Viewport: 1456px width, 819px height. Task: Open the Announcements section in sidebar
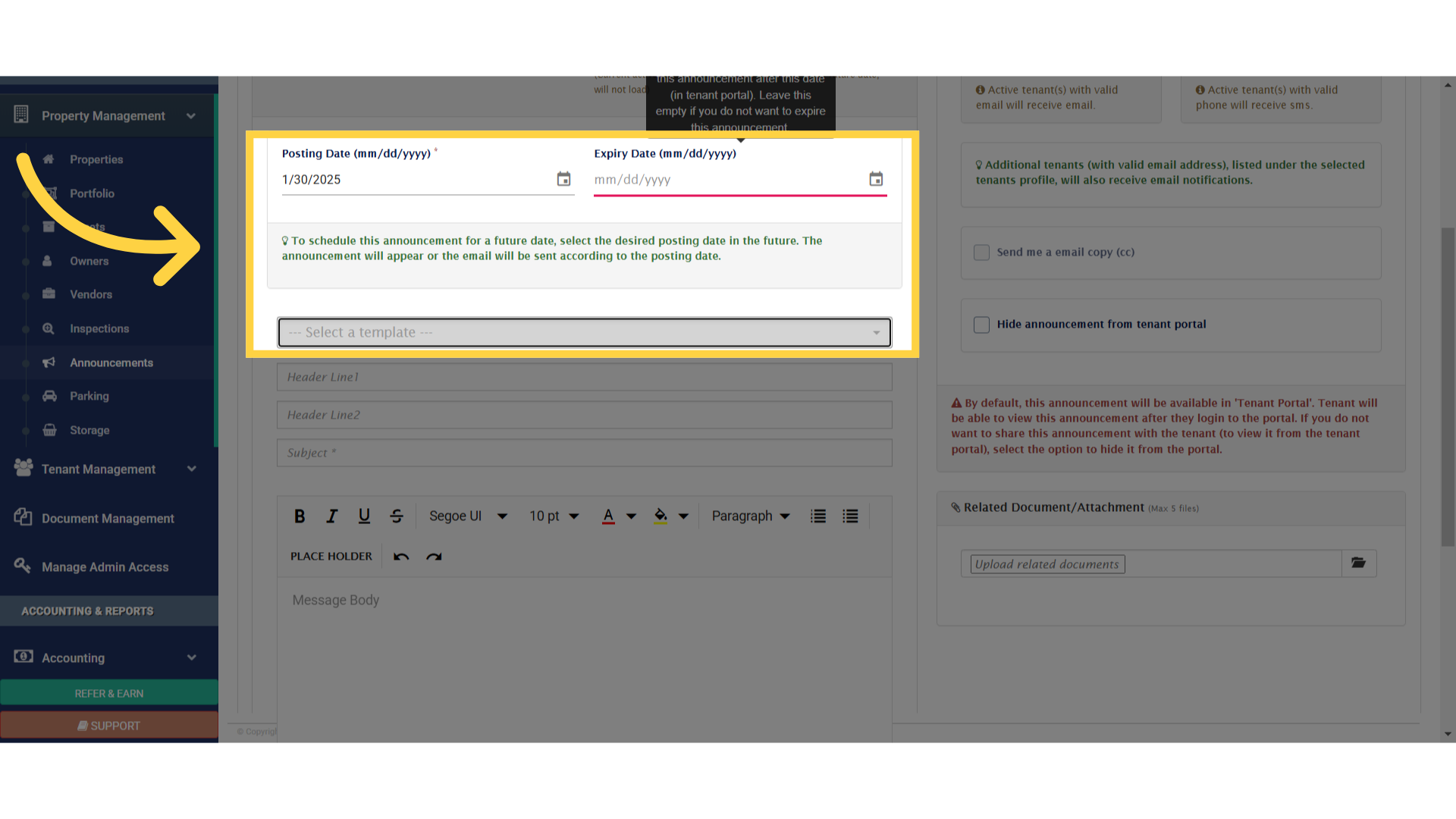pos(111,362)
